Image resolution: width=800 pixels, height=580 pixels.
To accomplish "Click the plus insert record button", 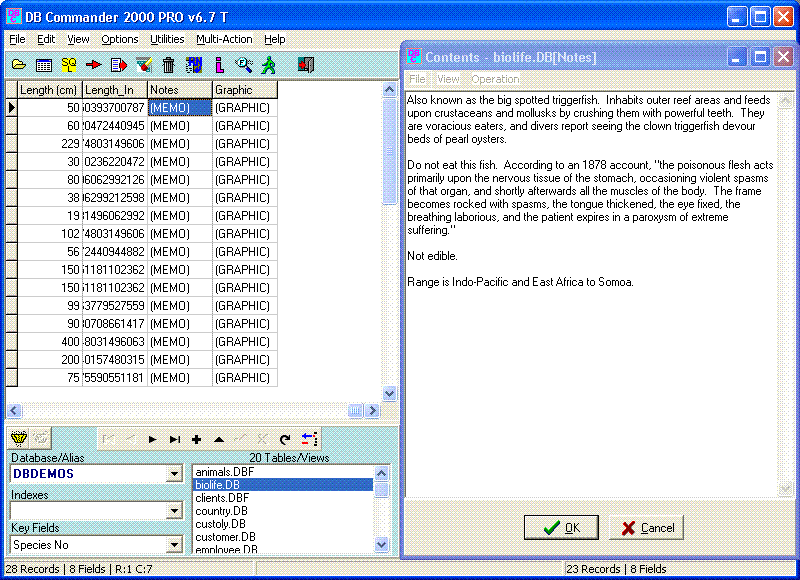I will [196, 439].
